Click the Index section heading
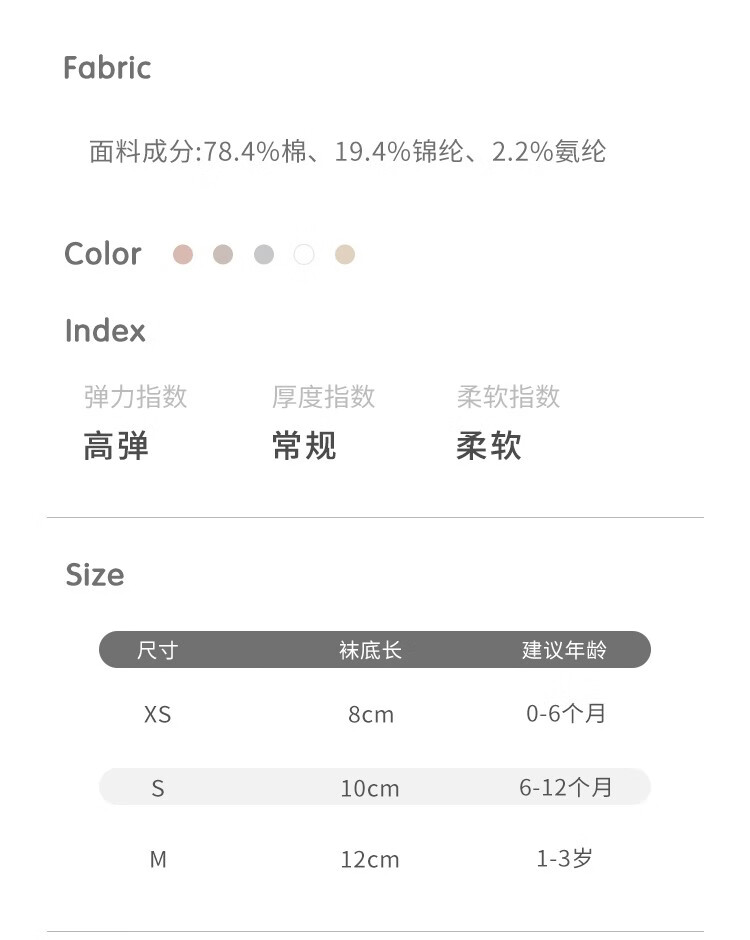 (105, 331)
